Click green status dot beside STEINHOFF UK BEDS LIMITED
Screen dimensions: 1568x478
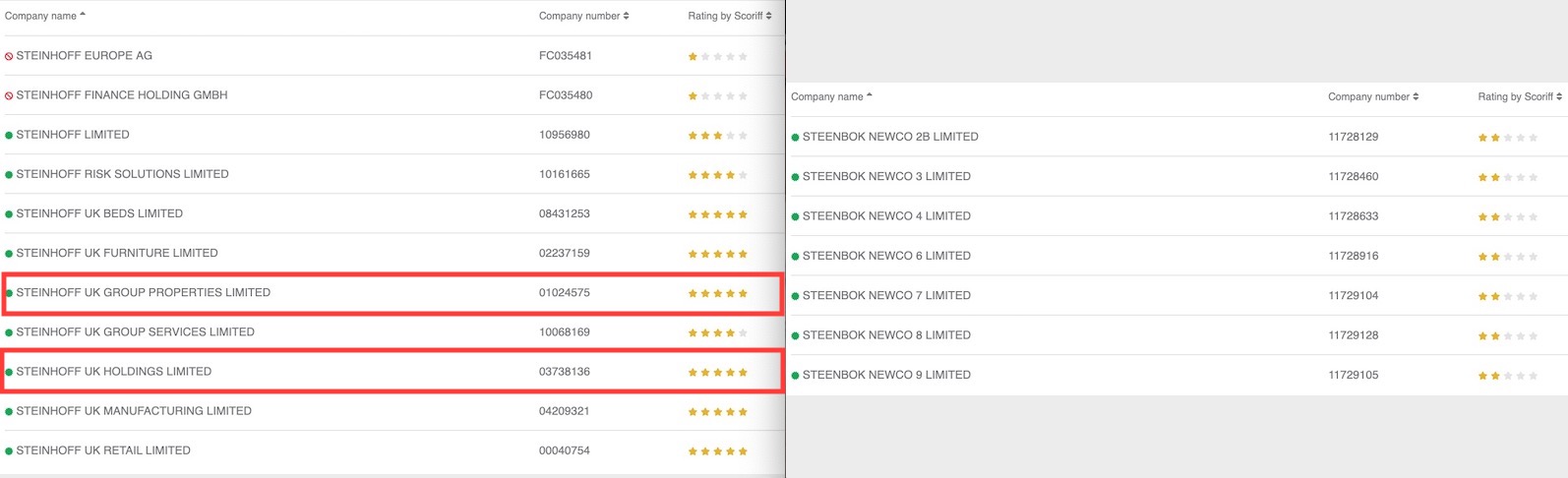tap(9, 214)
